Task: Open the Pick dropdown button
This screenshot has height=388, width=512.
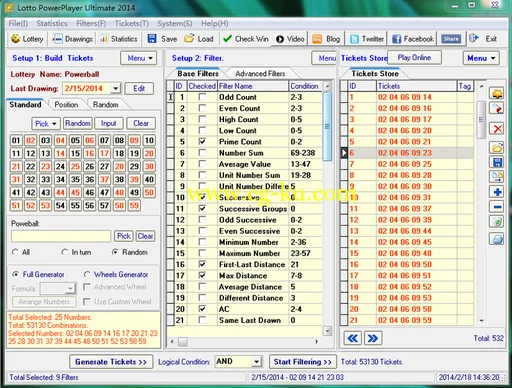Action: click(46, 123)
